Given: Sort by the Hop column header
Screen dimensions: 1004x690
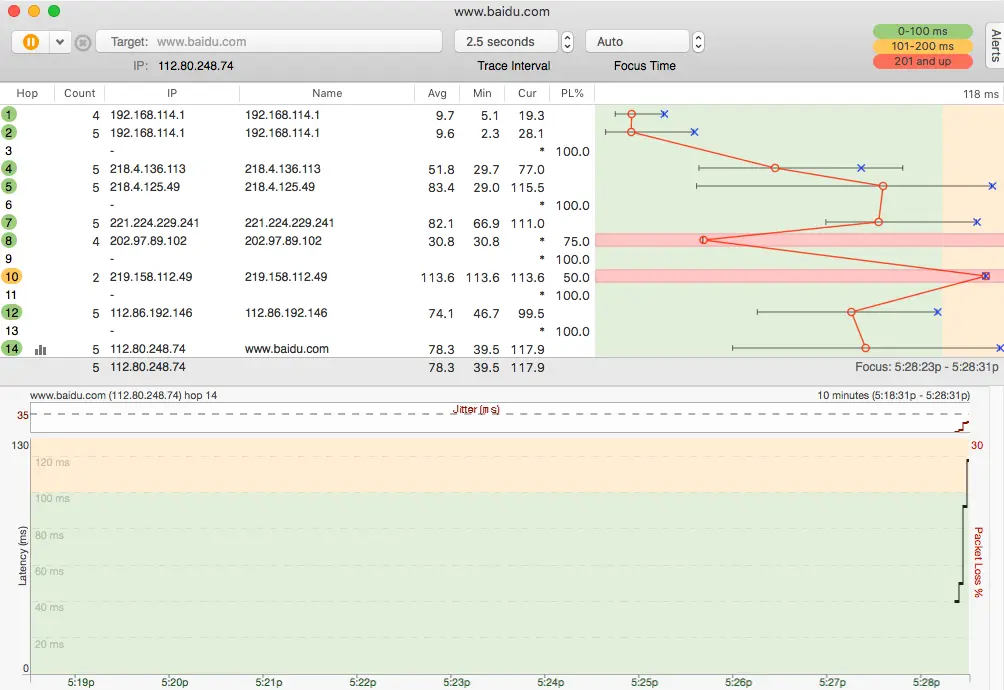Looking at the screenshot, I should pos(27,93).
